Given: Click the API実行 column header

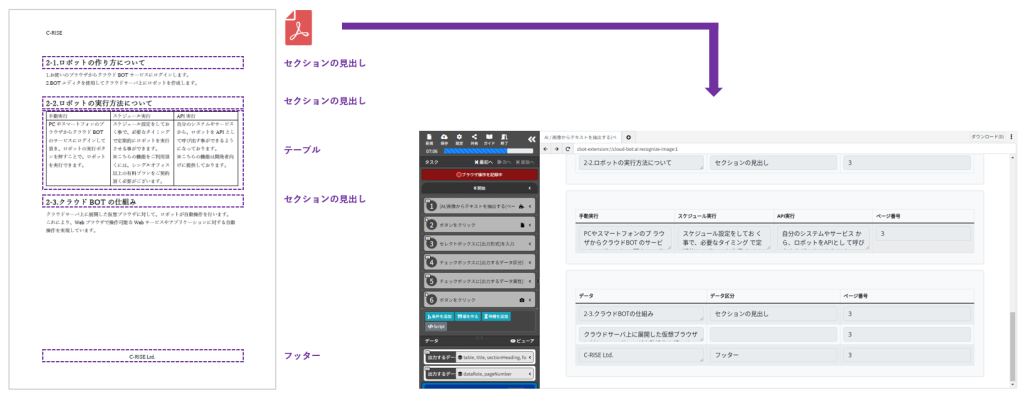Looking at the screenshot, I should pyautogui.click(x=786, y=215).
